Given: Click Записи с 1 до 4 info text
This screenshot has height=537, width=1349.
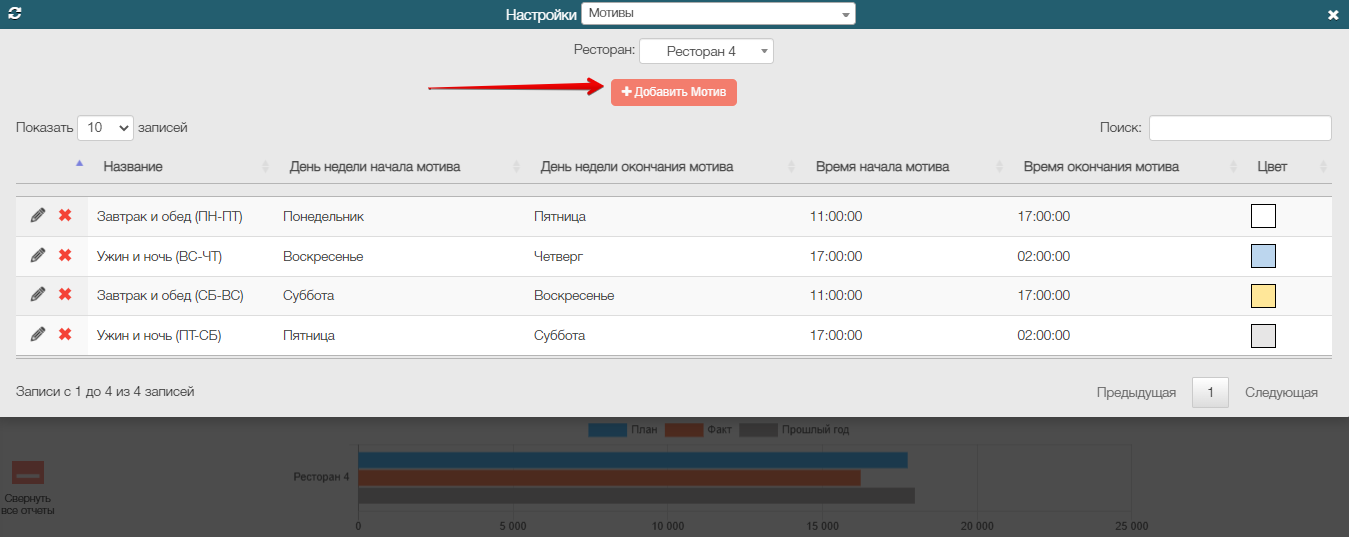Looking at the screenshot, I should (105, 392).
